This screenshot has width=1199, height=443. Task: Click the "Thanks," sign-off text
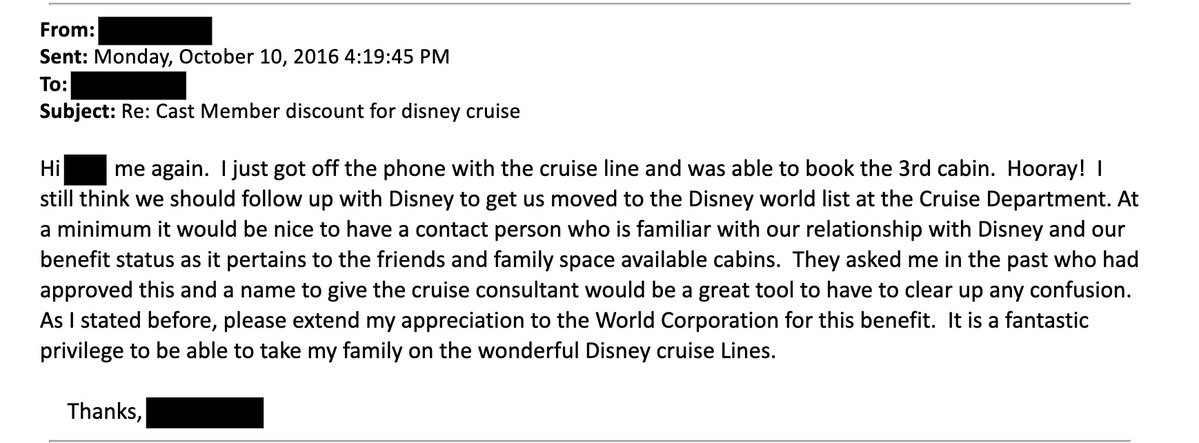105,410
